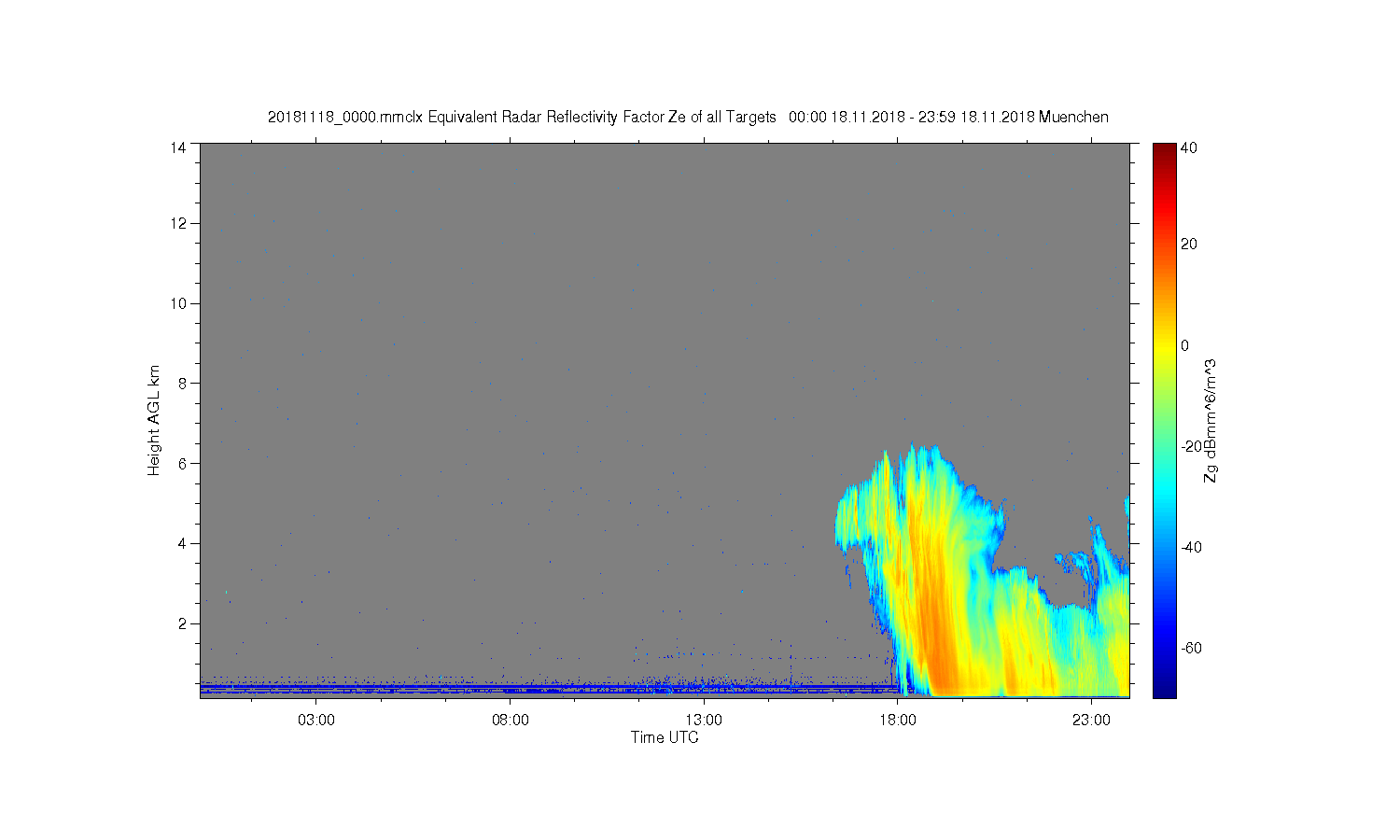The width and height of the screenshot is (1400, 840).
Task: Click the "Height AGL km" axis label
Action: [154, 420]
